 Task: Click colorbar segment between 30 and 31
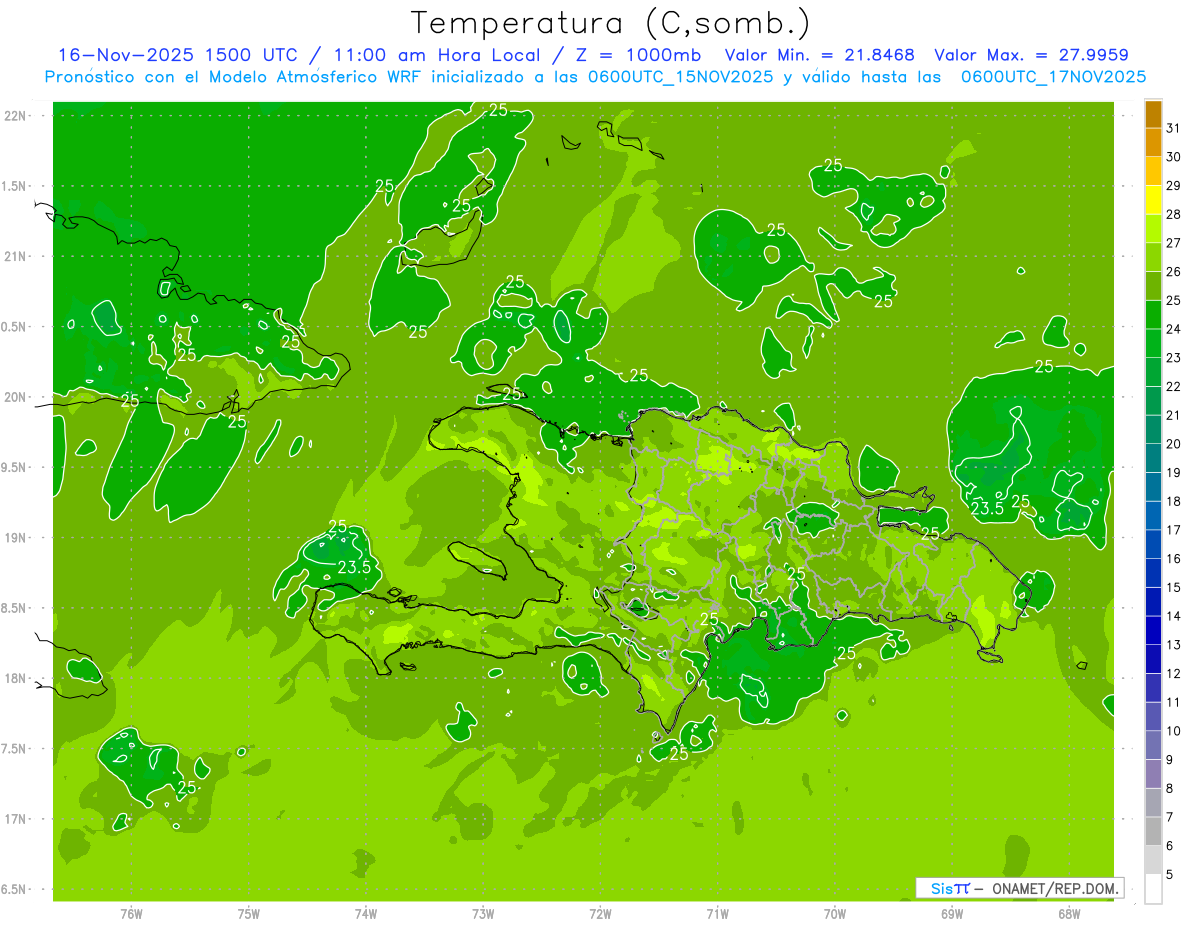tap(1153, 142)
